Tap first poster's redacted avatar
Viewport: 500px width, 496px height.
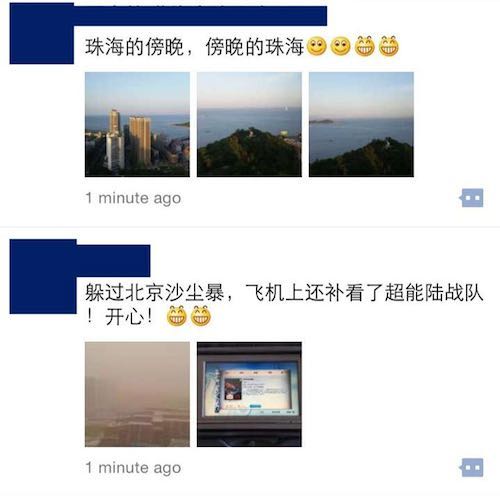42,33
